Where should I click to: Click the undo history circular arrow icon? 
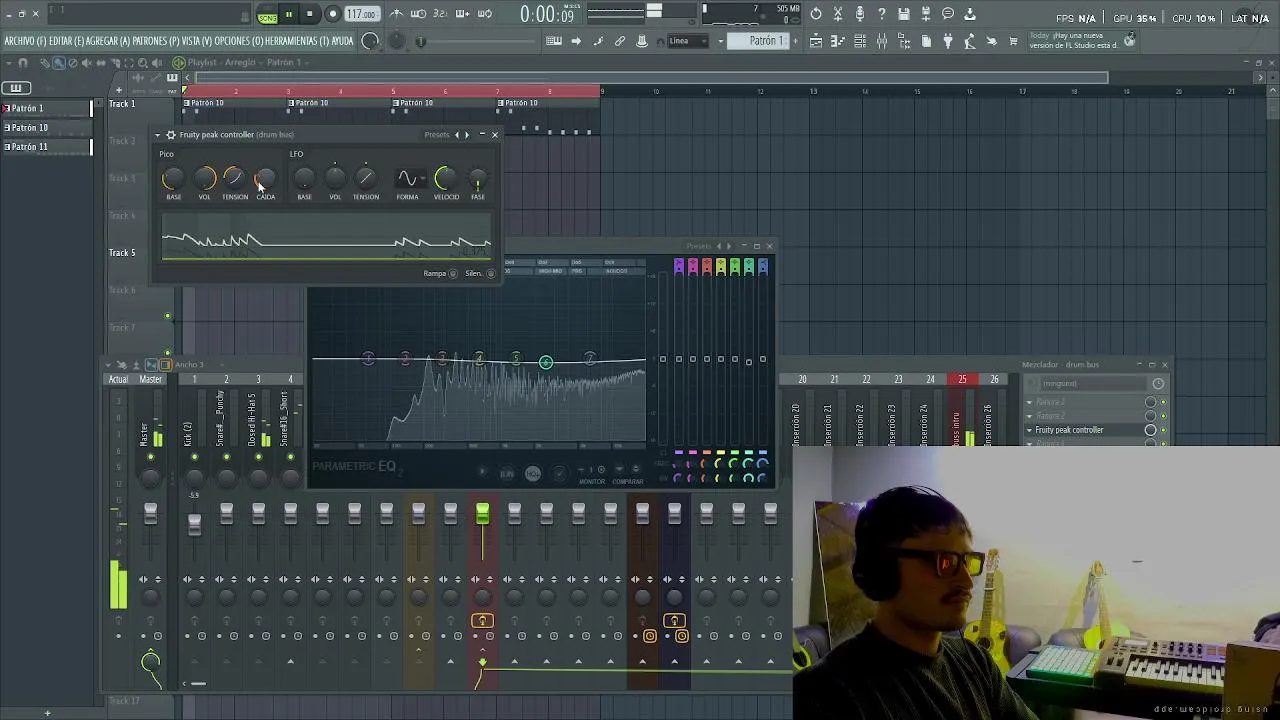(816, 14)
